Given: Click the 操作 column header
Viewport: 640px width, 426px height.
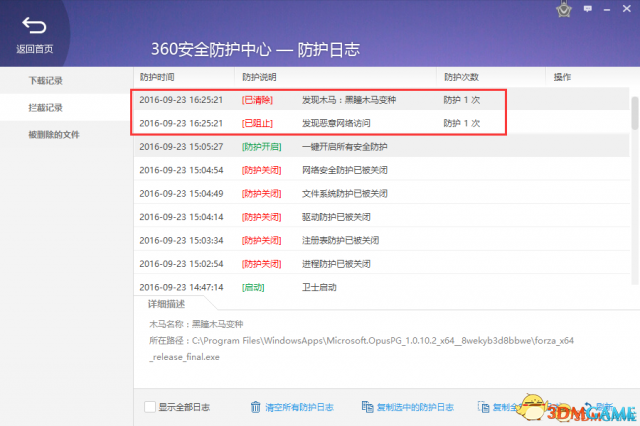Looking at the screenshot, I should tap(562, 77).
